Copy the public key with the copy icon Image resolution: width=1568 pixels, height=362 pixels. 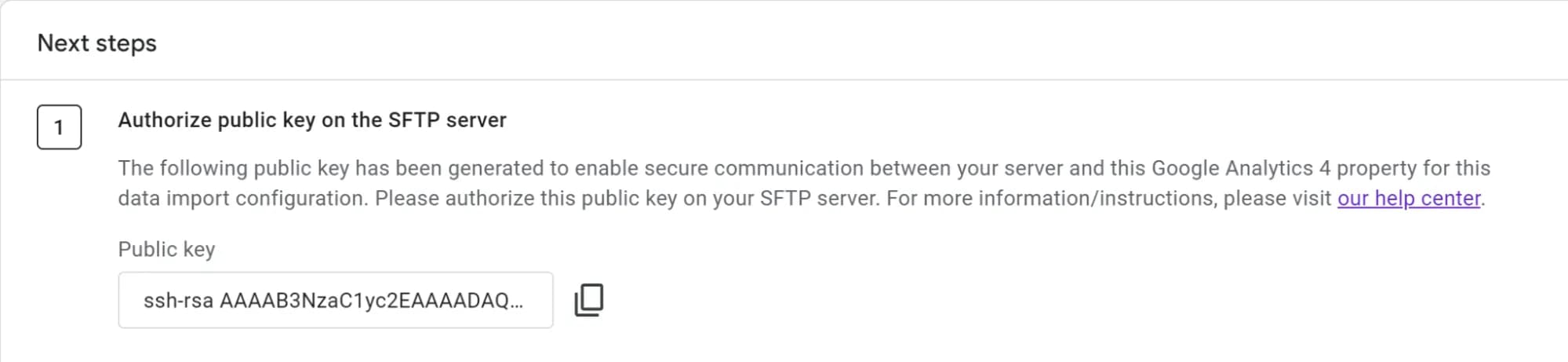pyautogui.click(x=589, y=300)
